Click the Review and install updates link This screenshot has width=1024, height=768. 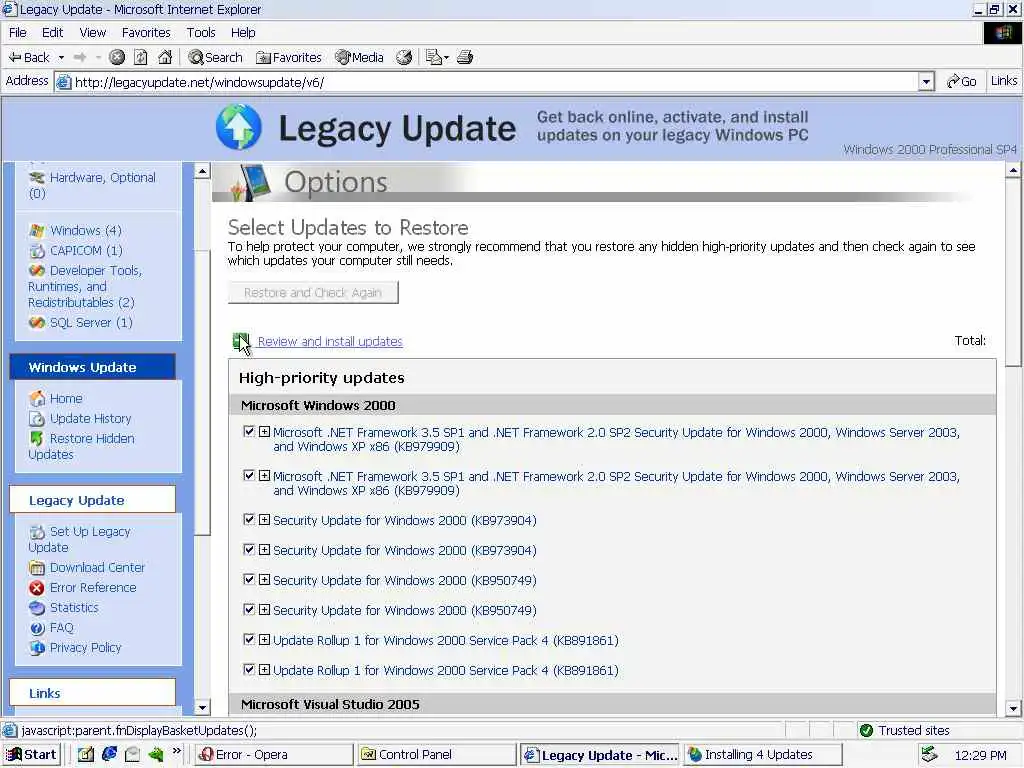[330, 342]
